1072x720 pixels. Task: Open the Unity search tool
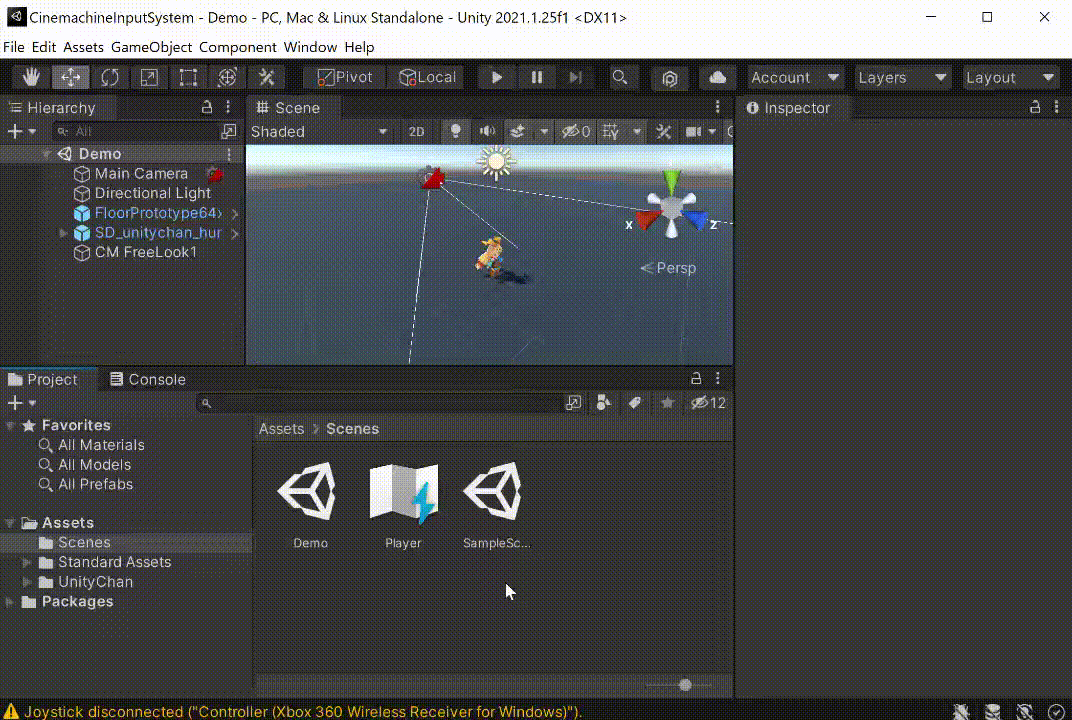point(620,77)
